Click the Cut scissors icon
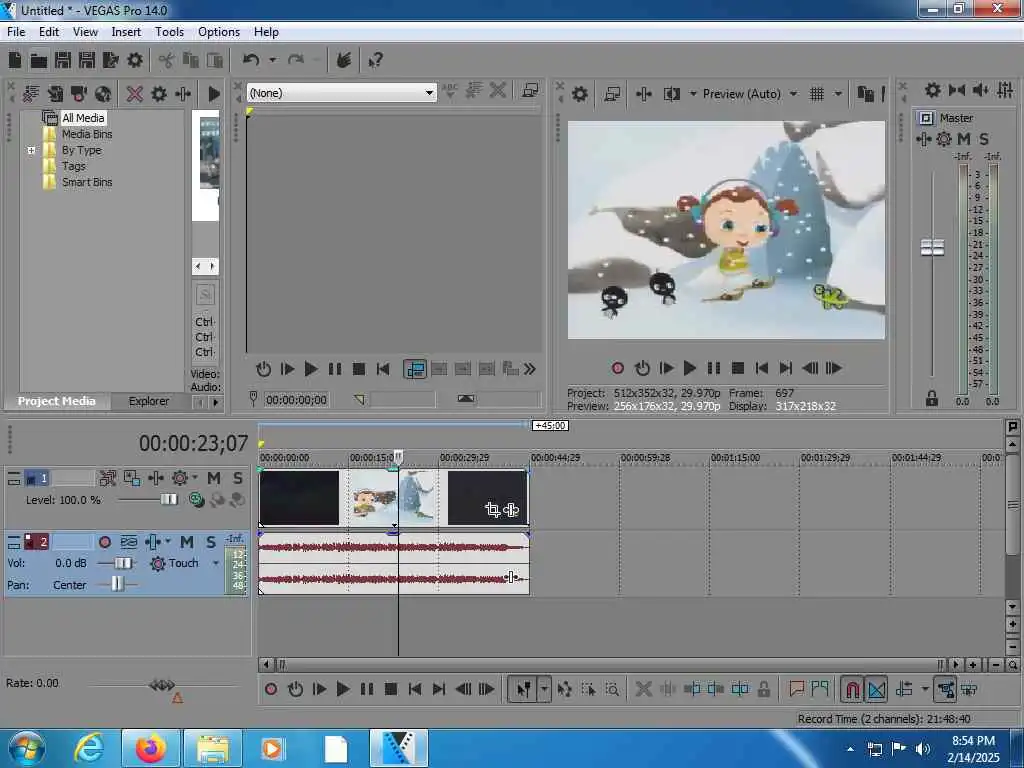This screenshot has height=768, width=1024. pos(167,61)
